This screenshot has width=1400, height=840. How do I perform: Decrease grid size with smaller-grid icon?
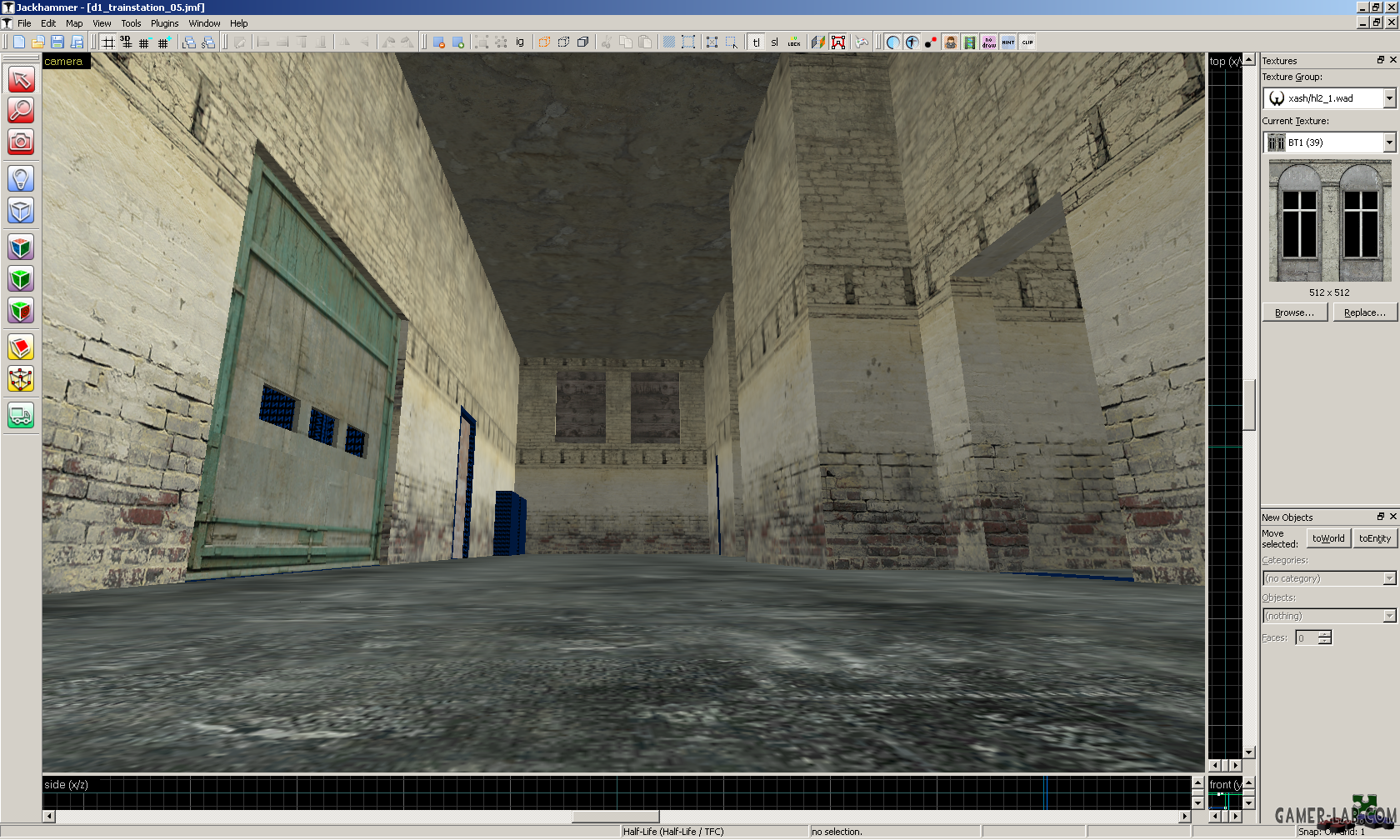[x=144, y=42]
